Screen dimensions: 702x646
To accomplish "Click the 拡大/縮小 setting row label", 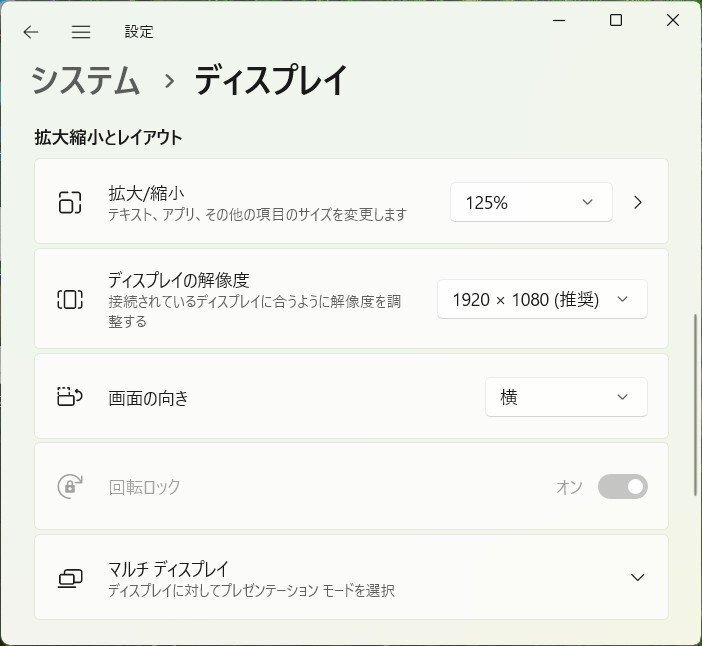I will click(x=146, y=193).
